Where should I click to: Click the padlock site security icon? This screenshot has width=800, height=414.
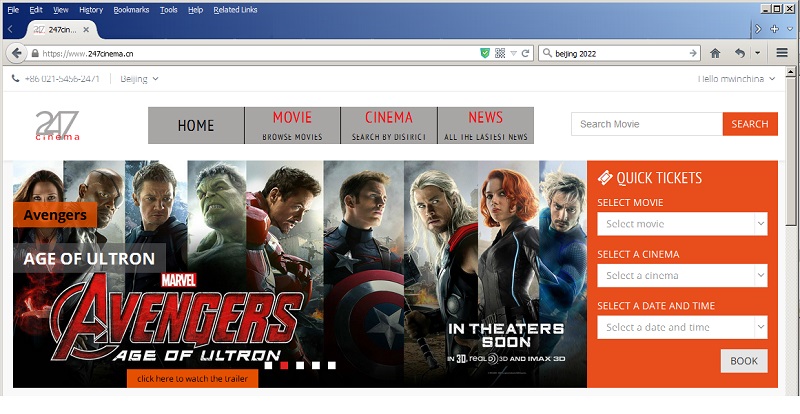click(x=35, y=53)
